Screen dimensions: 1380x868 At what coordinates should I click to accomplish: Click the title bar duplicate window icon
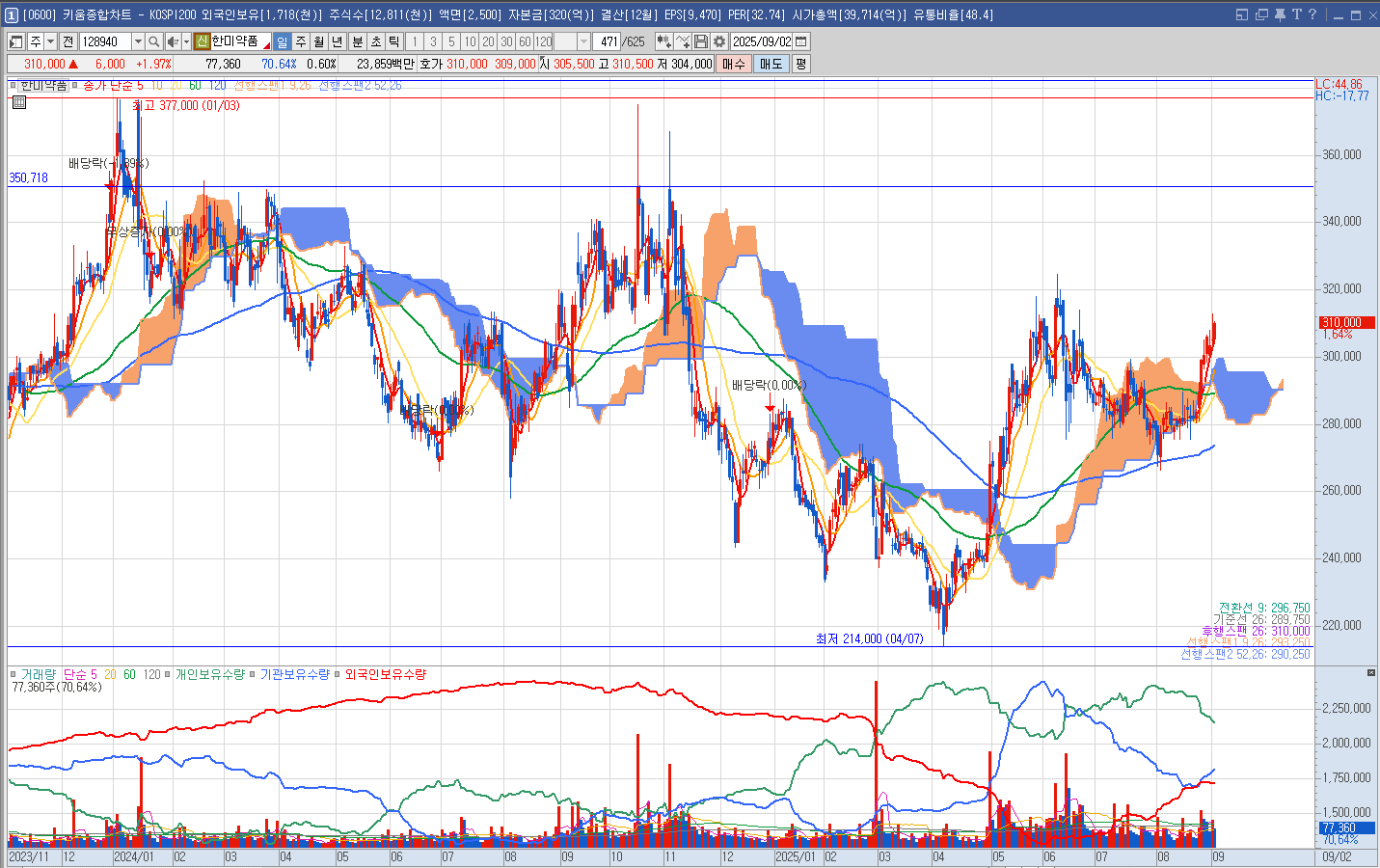click(1261, 14)
